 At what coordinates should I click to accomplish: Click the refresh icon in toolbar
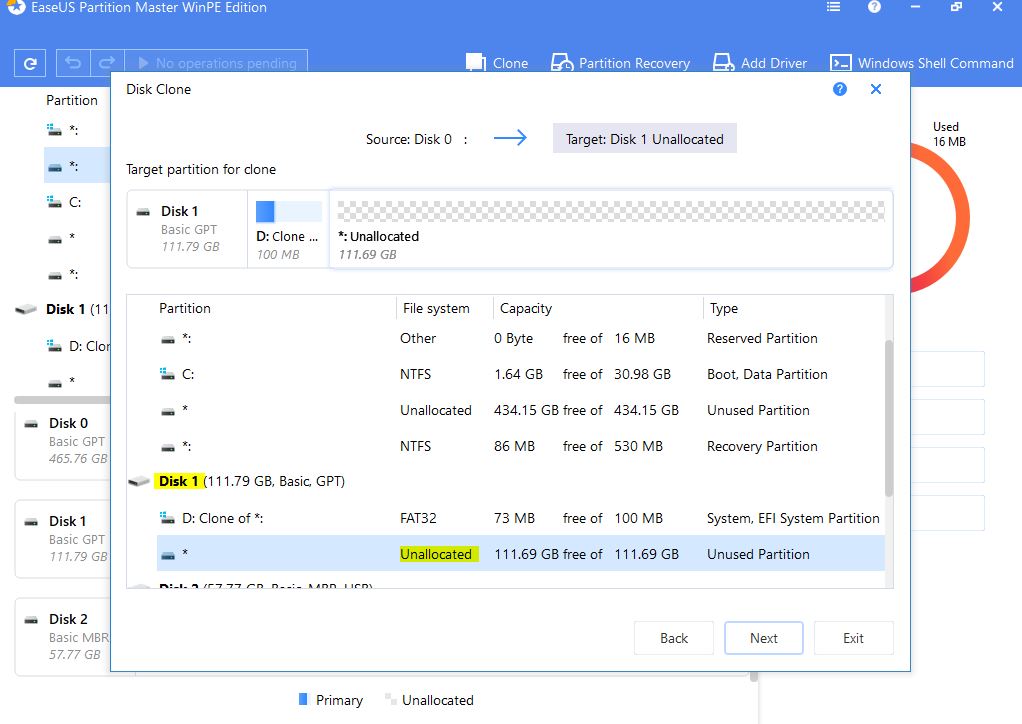[30, 63]
